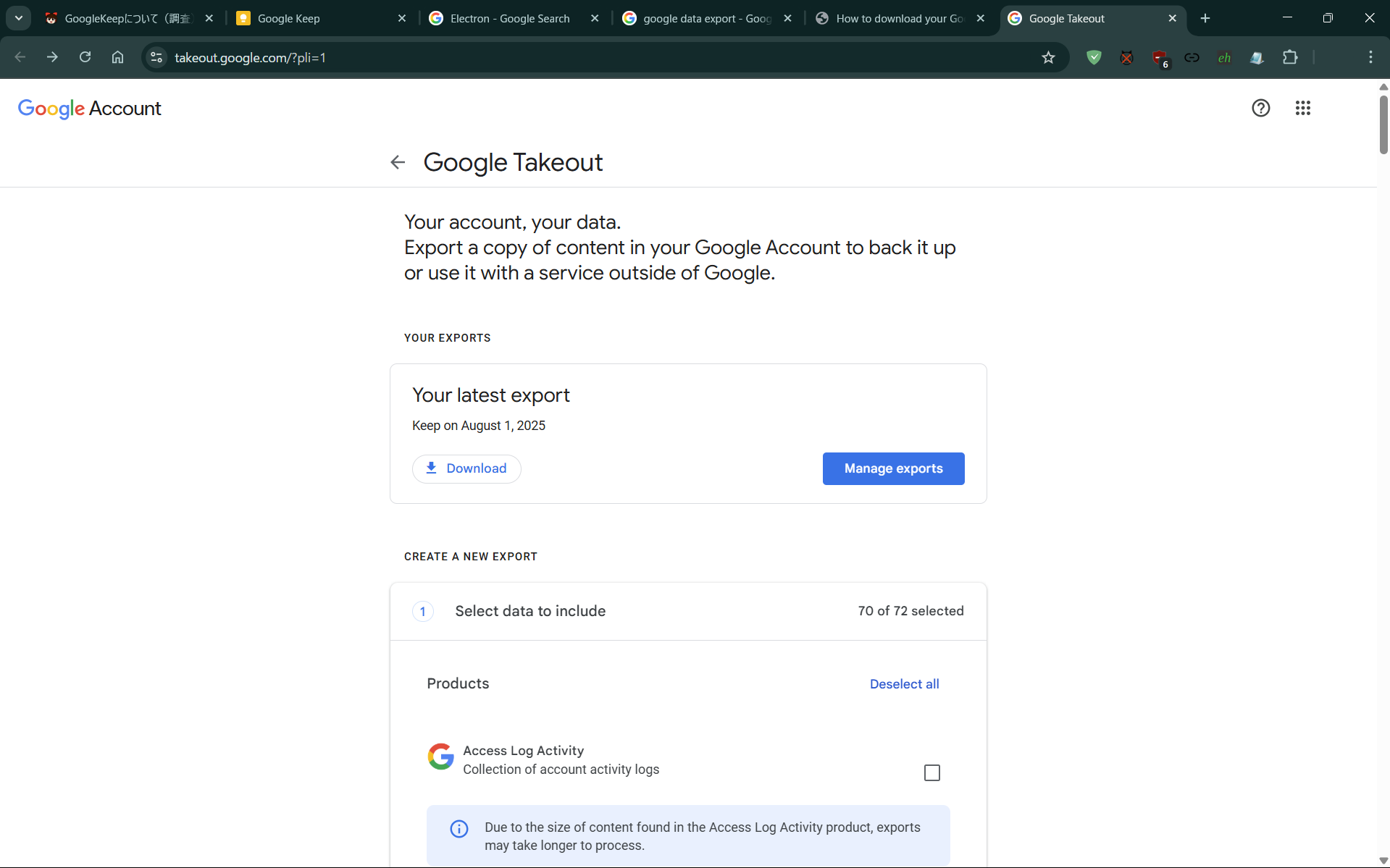The height and width of the screenshot is (868, 1390).
Task: Reload the current page
Action: (85, 57)
